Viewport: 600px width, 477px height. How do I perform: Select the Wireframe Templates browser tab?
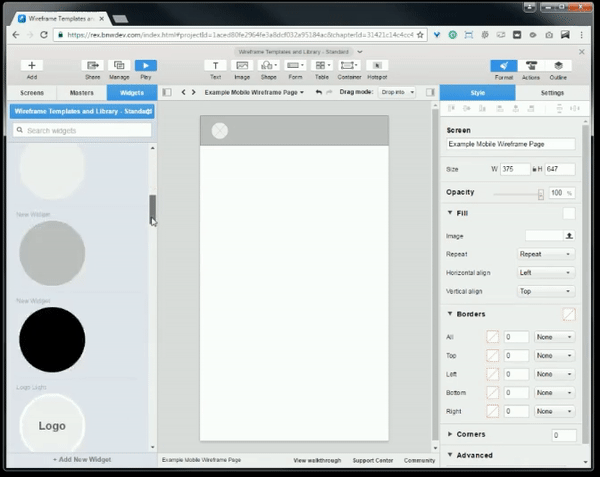(x=61, y=18)
